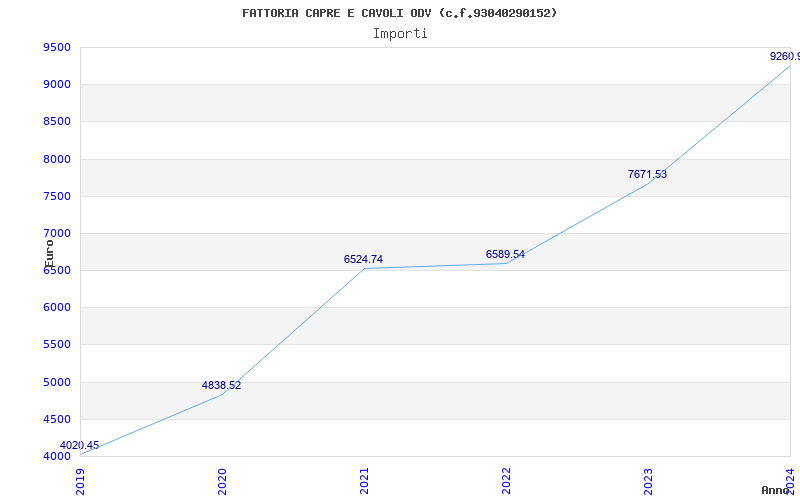This screenshot has height=500, width=800.
Task: Click the y-axis value 4000
Action: tap(57, 457)
